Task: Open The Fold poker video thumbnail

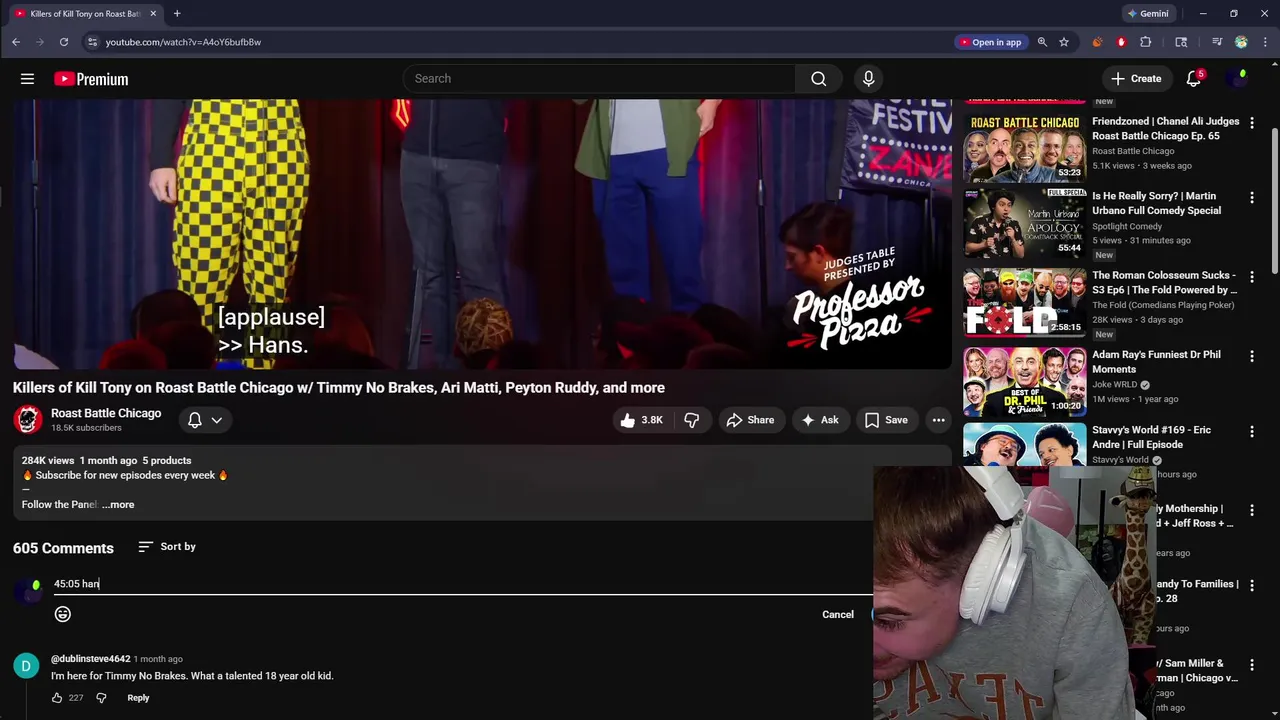Action: pyautogui.click(x=1024, y=302)
